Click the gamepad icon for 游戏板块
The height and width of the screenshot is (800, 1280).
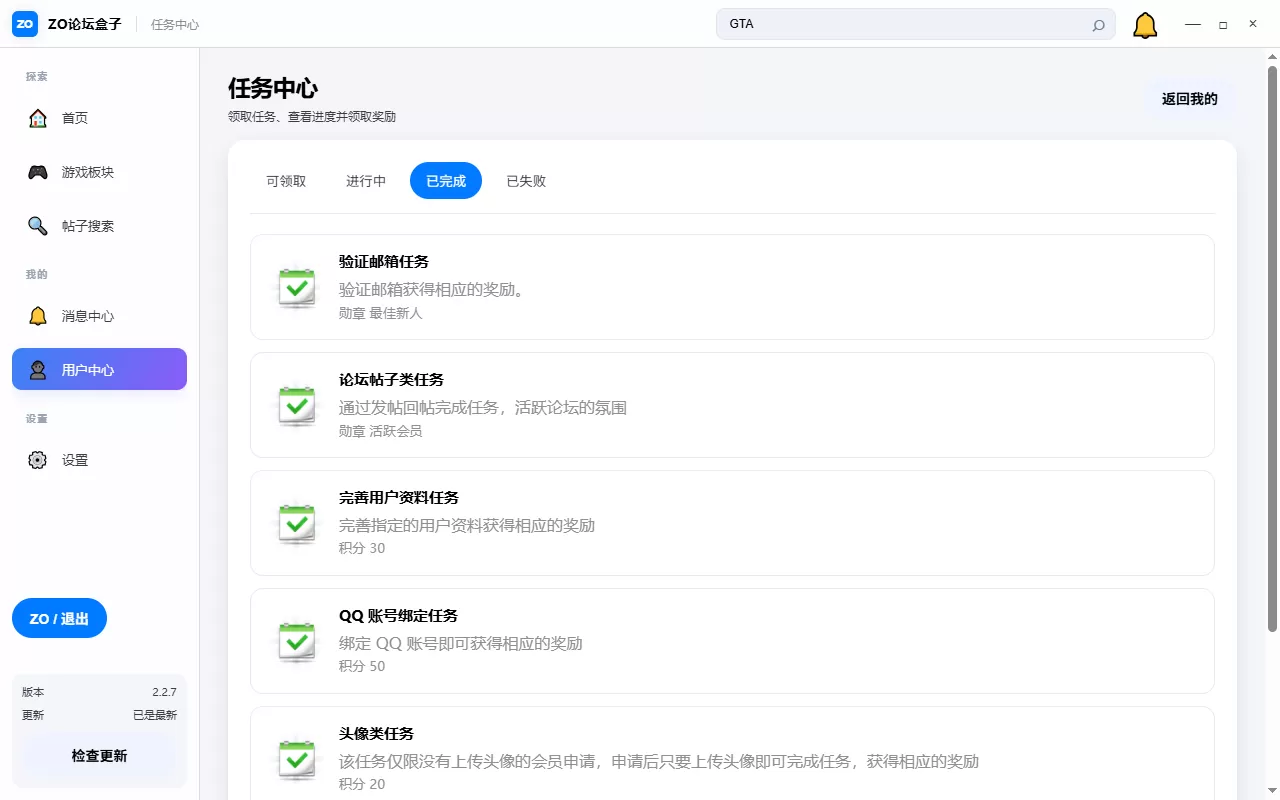coord(38,172)
